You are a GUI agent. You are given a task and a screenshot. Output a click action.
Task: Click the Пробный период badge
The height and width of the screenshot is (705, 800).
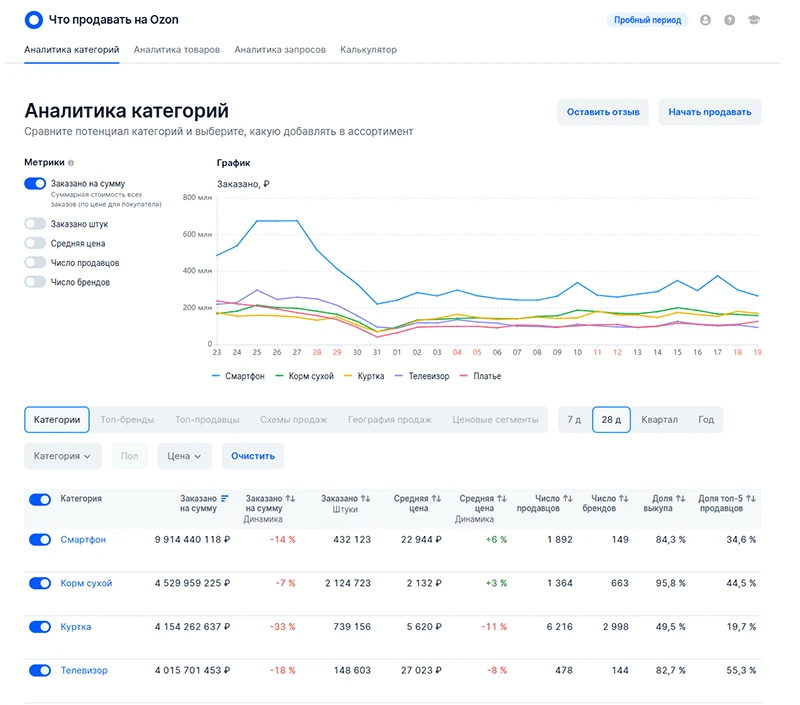click(647, 20)
